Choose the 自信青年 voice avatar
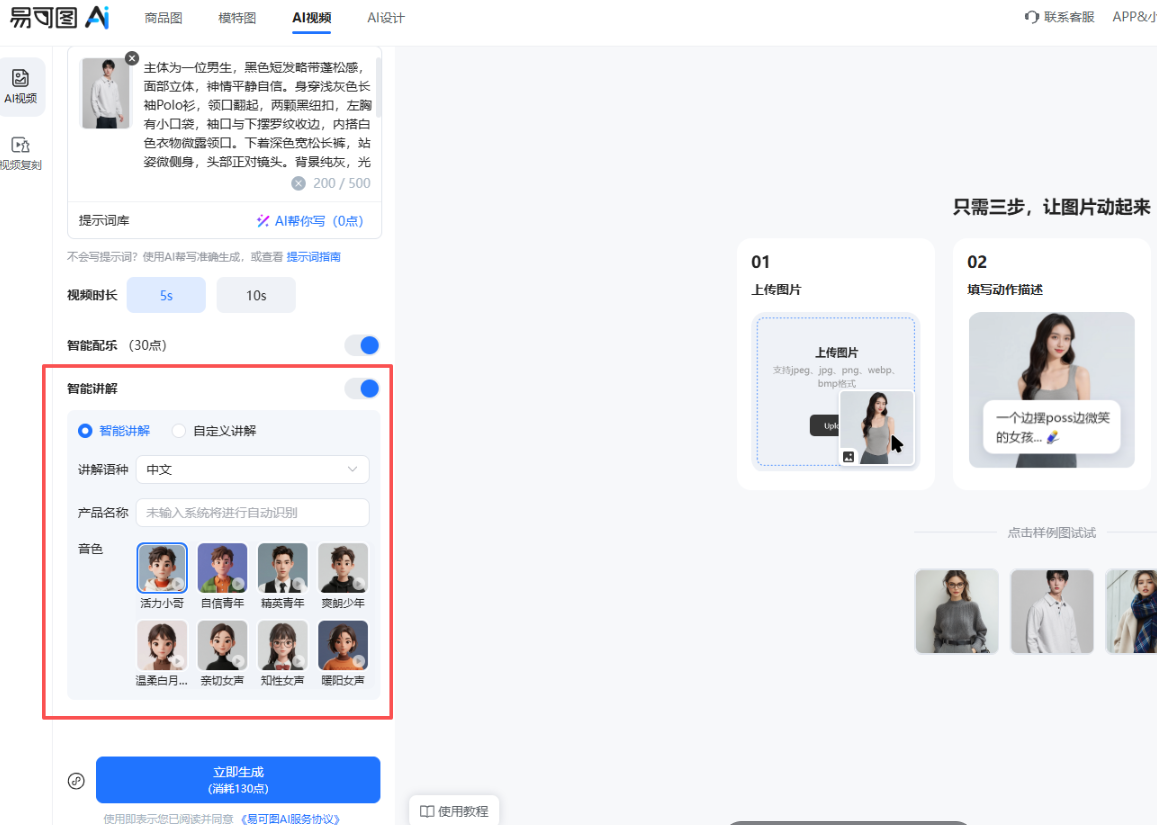1157x825 pixels. (x=222, y=568)
